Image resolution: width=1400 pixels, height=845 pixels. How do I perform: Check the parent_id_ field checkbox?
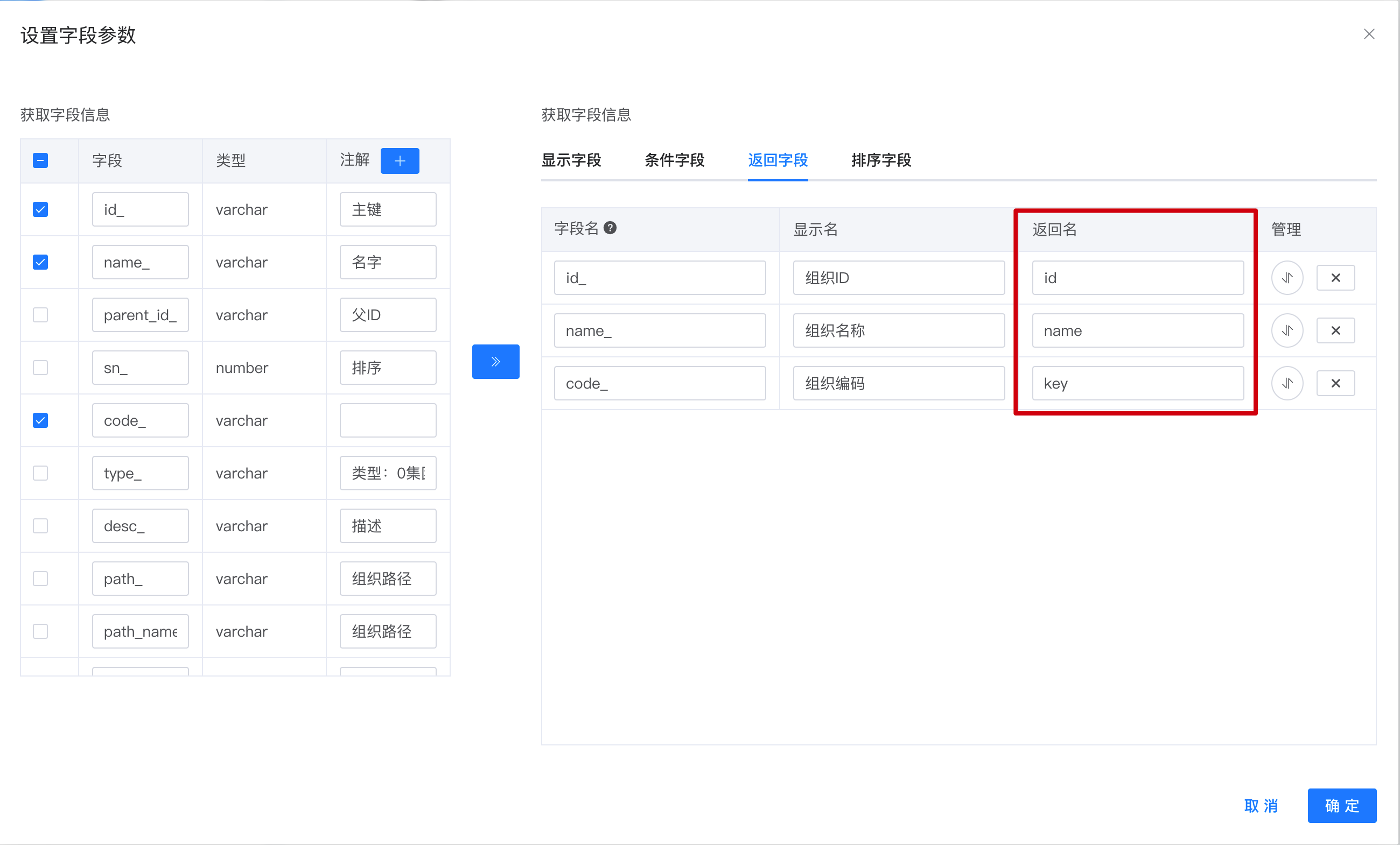click(x=40, y=315)
